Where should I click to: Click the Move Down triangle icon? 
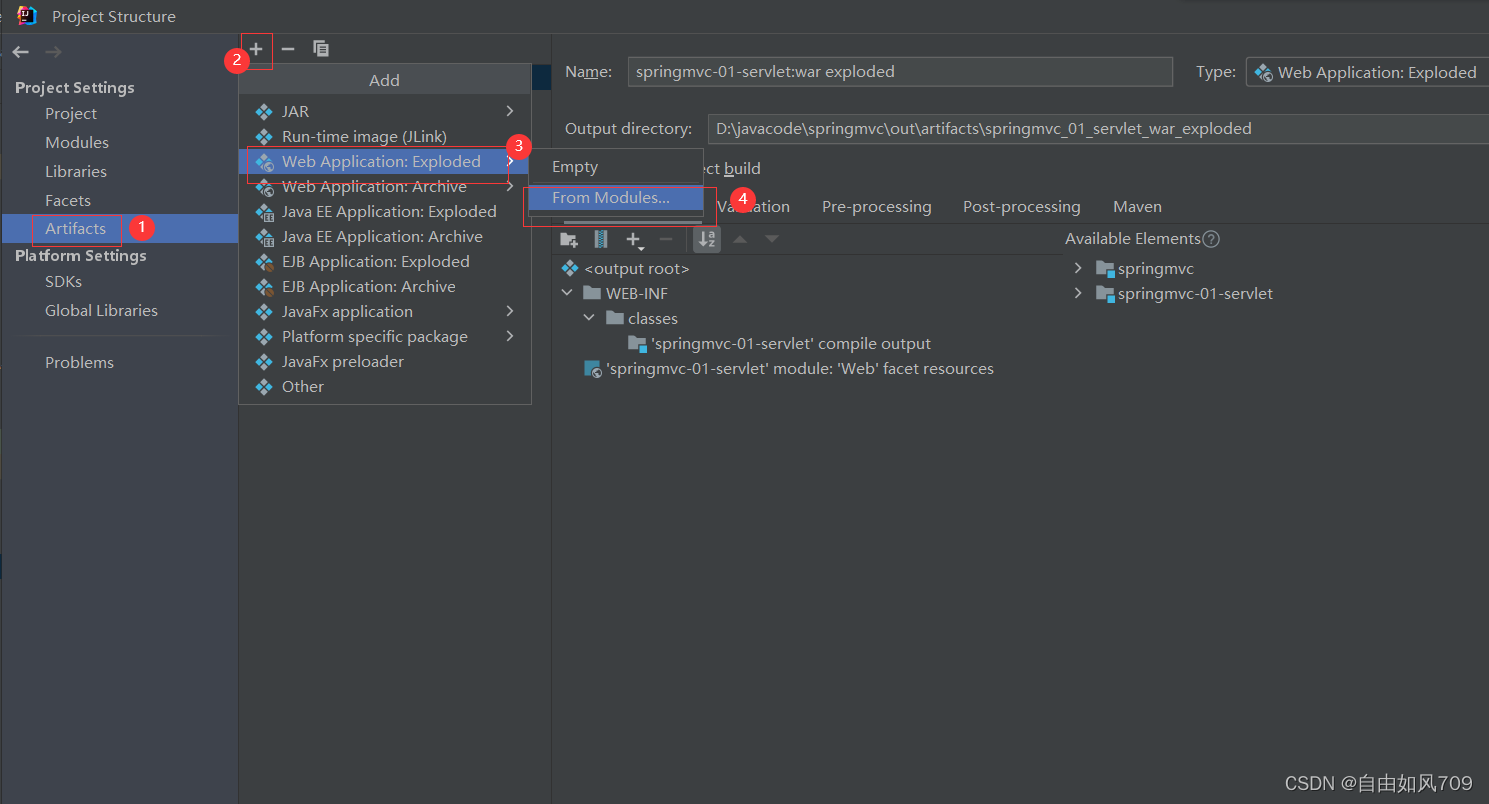click(772, 239)
